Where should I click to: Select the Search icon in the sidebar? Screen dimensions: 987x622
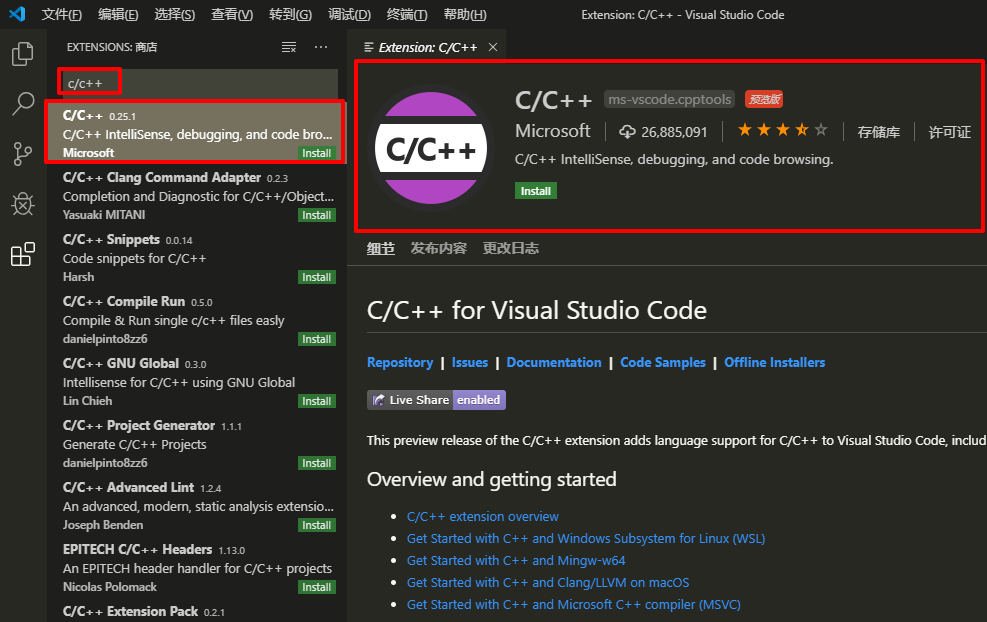(x=22, y=103)
